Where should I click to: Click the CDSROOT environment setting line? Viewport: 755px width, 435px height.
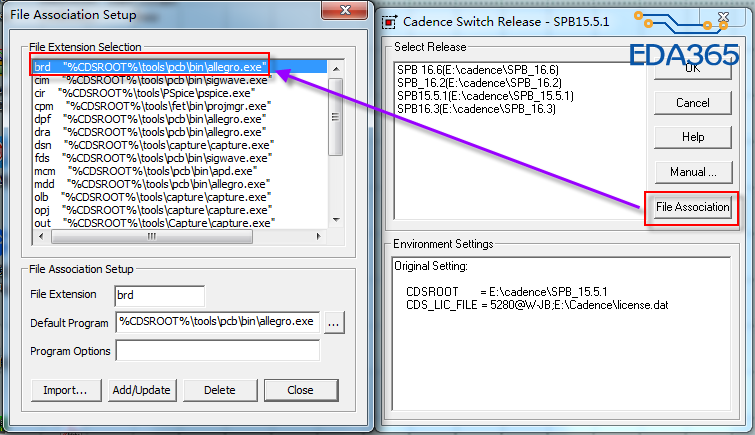507,292
